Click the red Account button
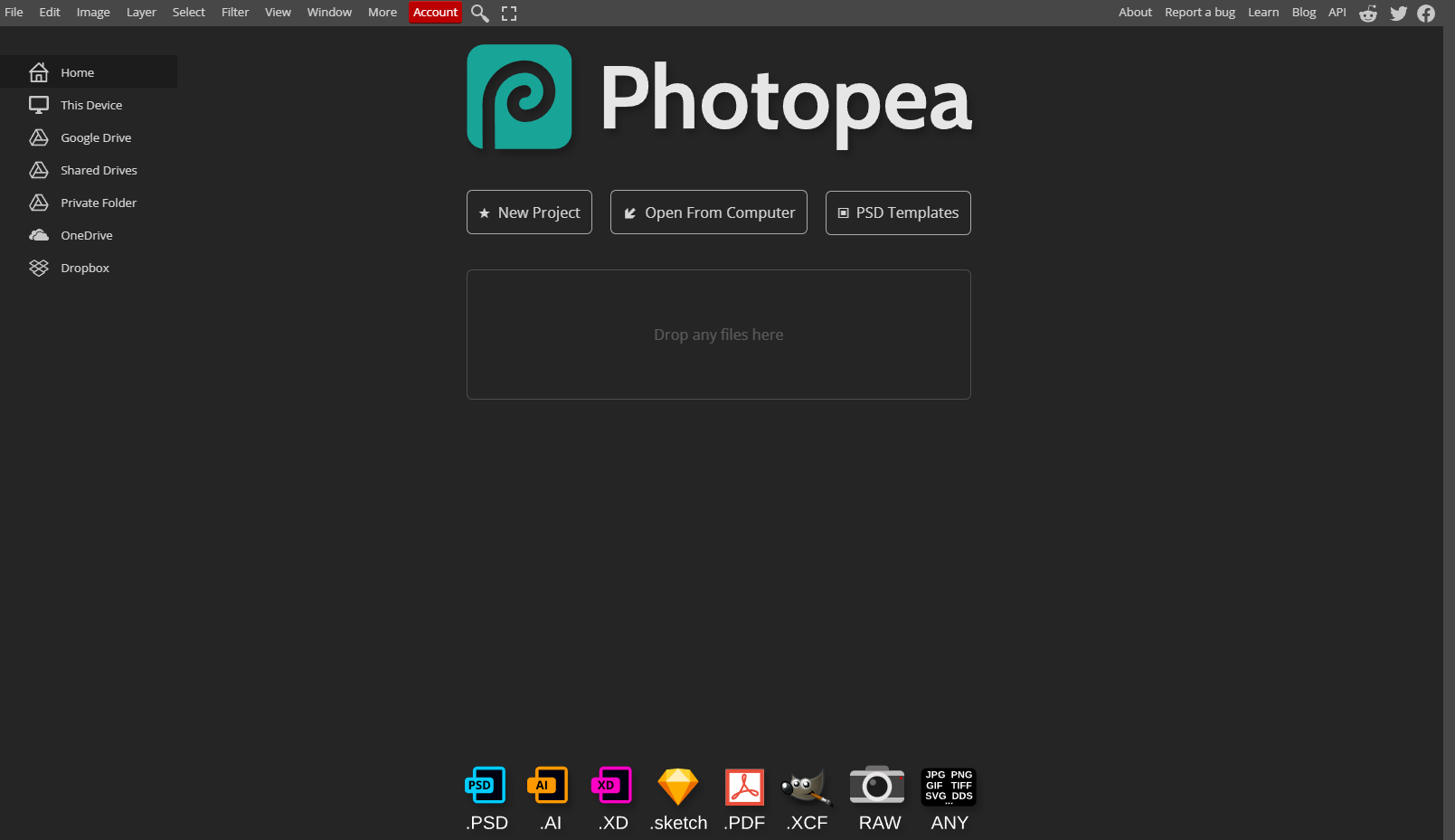This screenshot has height=840, width=1455. pyautogui.click(x=435, y=13)
